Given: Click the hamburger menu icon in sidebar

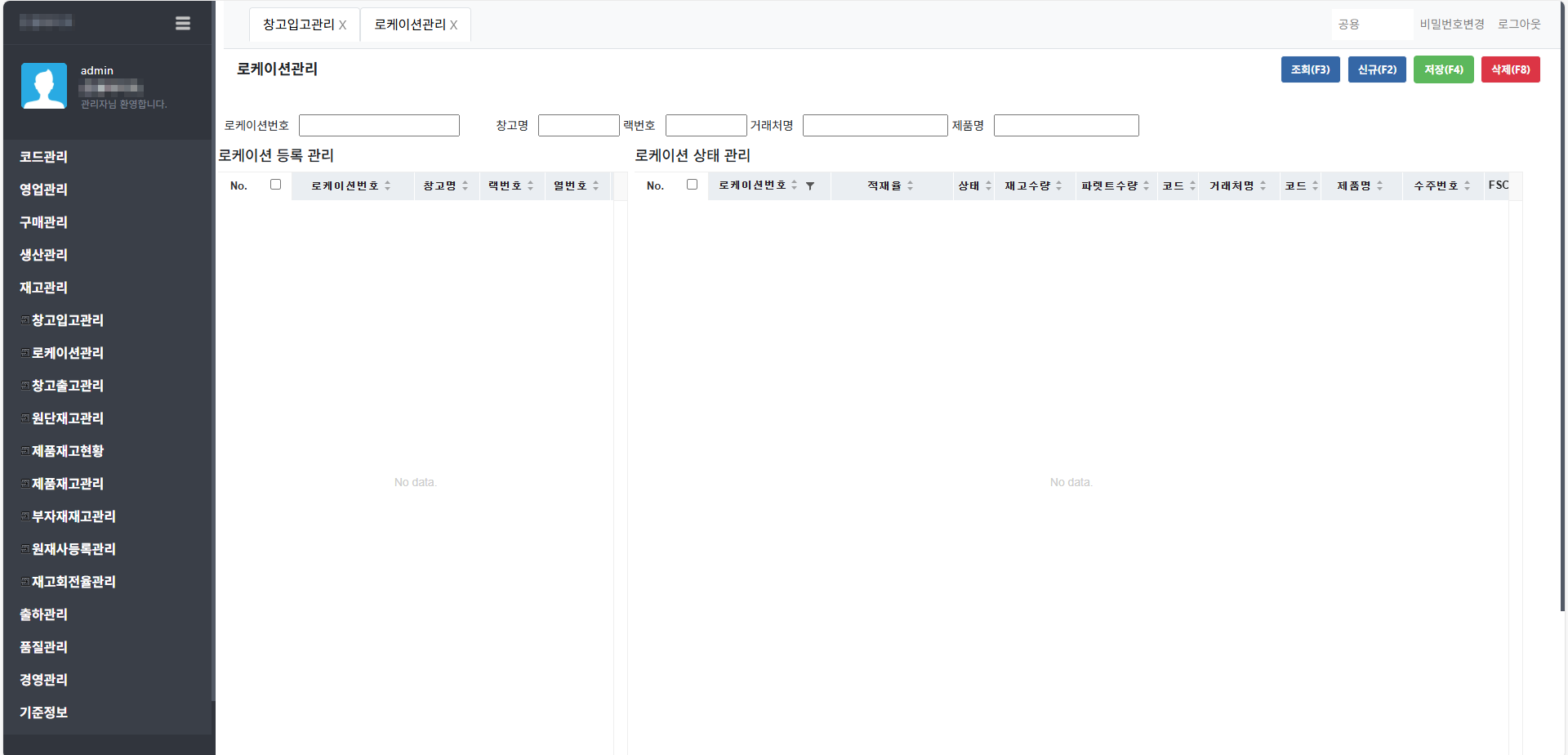Looking at the screenshot, I should [183, 24].
